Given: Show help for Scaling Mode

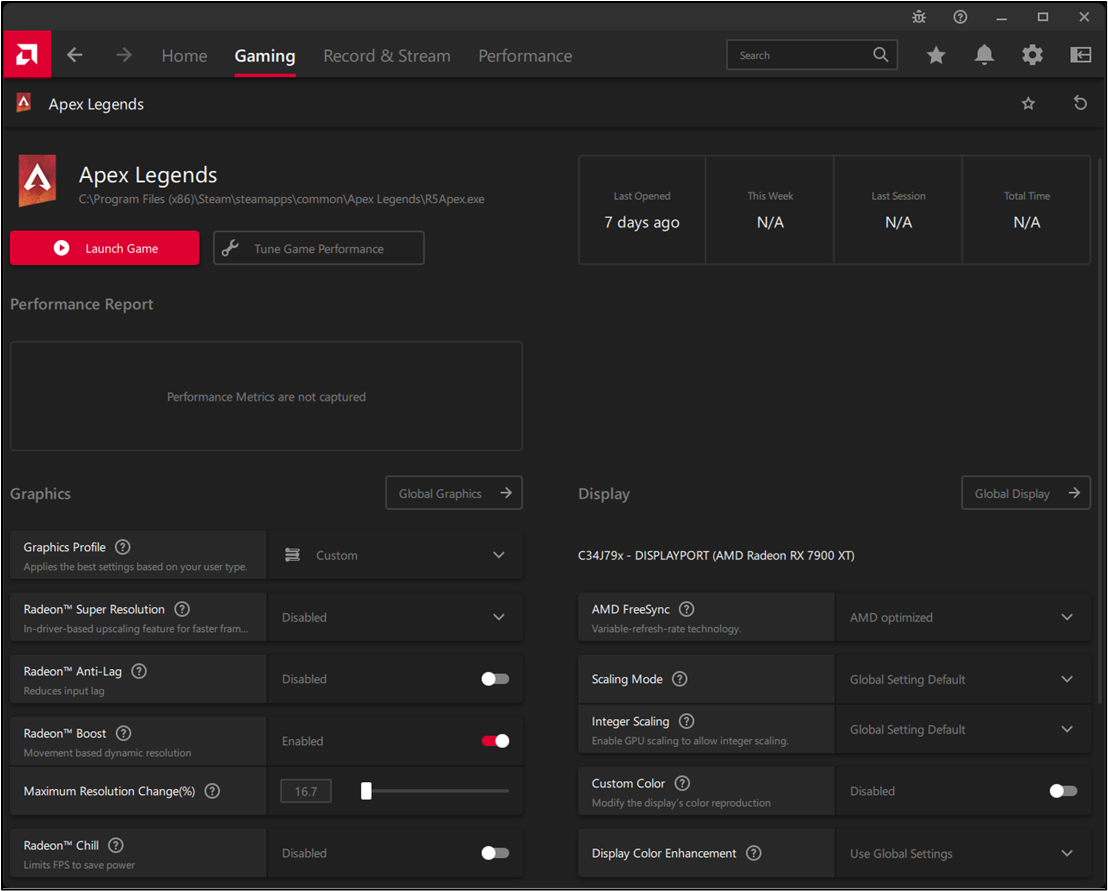Looking at the screenshot, I should tap(679, 679).
